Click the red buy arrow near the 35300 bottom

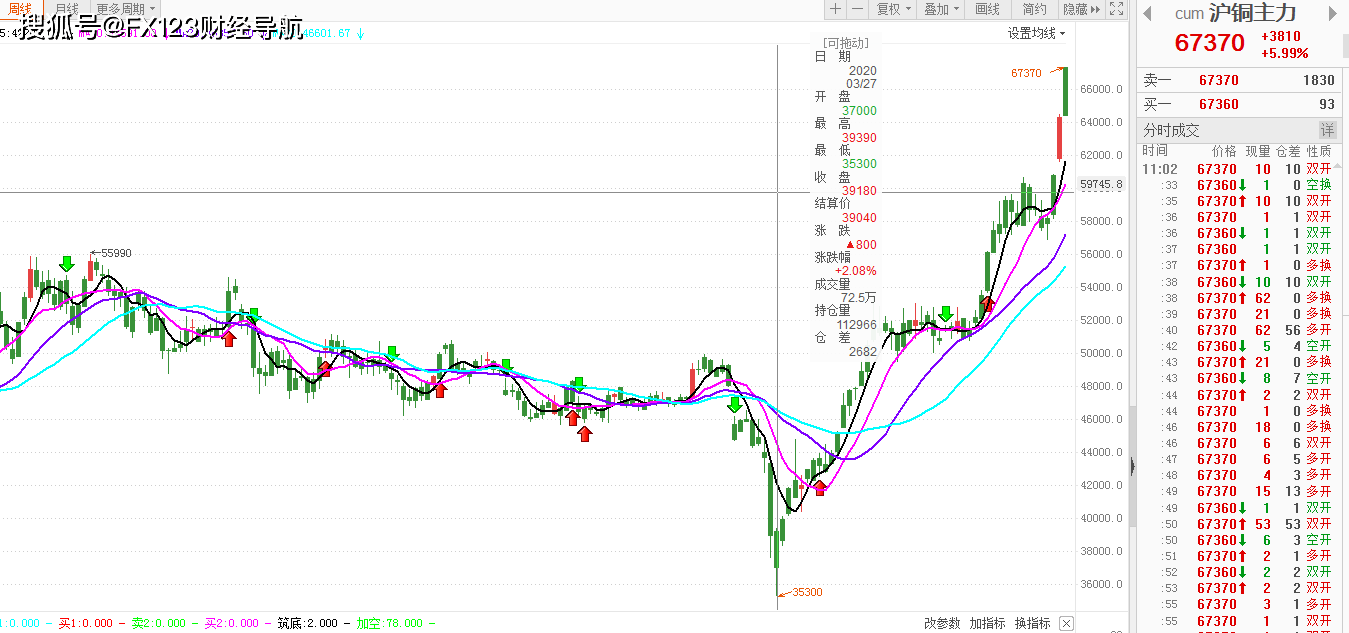coord(820,487)
